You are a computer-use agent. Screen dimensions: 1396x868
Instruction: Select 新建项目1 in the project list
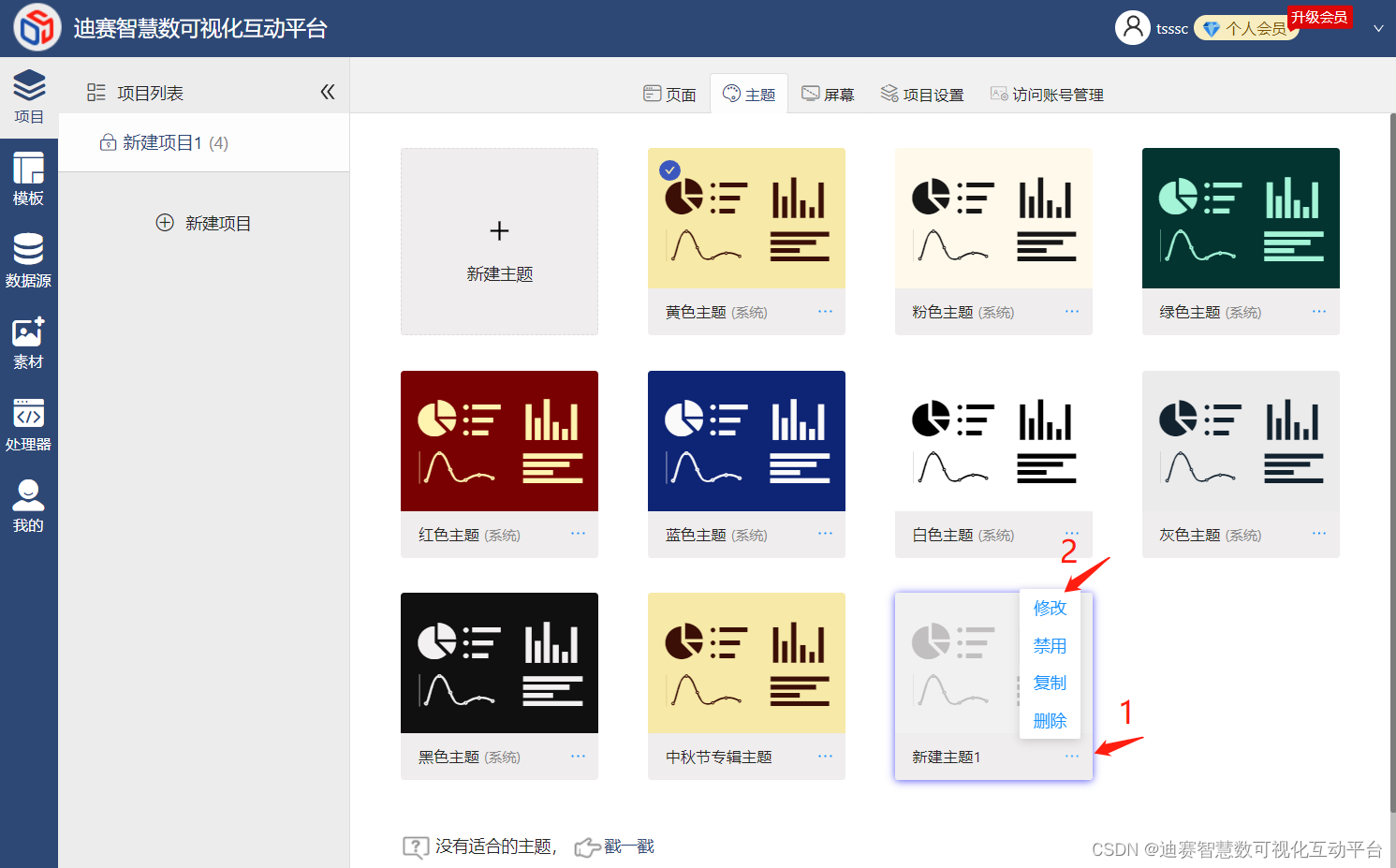205,142
